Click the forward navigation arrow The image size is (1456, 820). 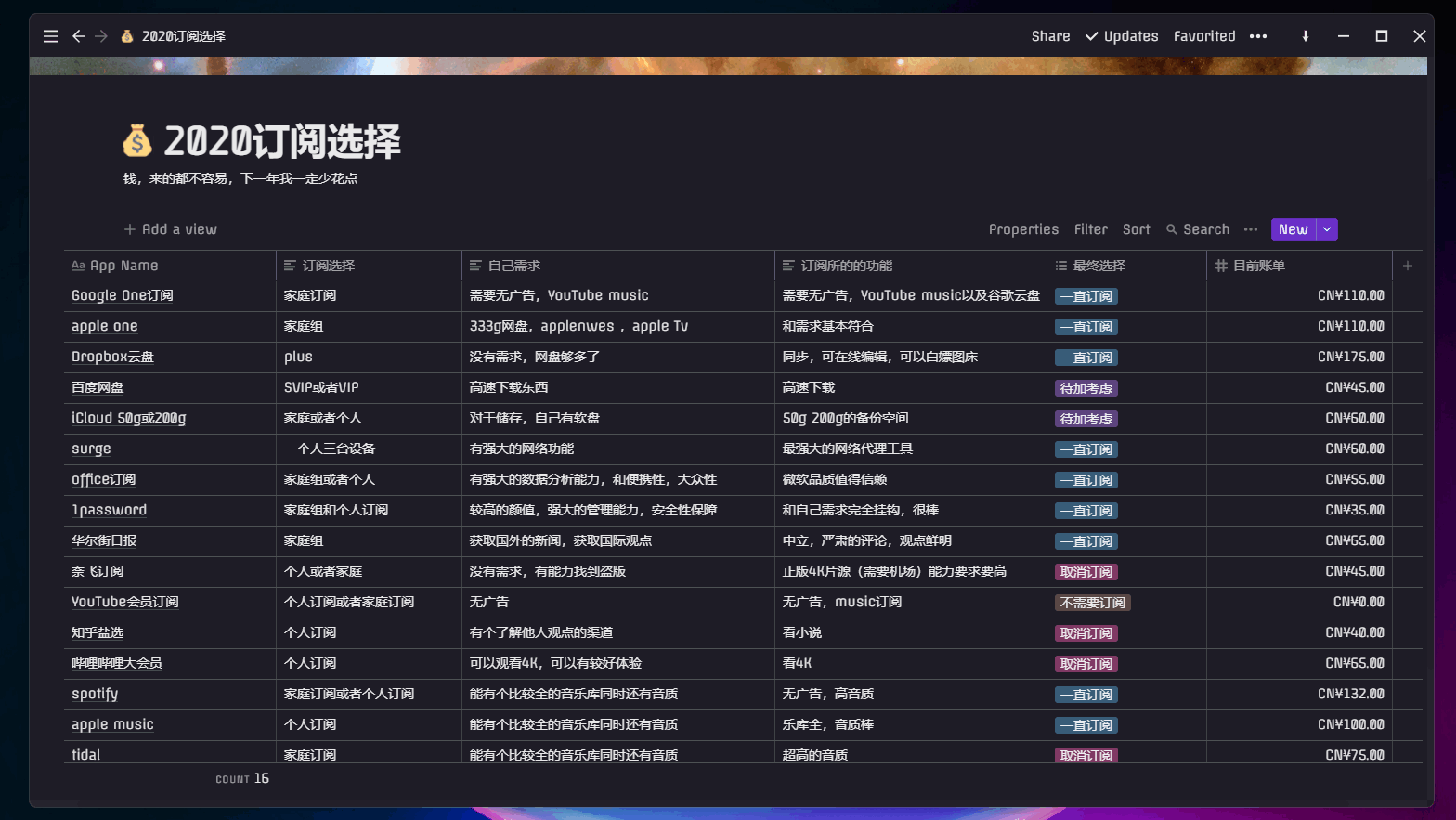pyautogui.click(x=101, y=36)
